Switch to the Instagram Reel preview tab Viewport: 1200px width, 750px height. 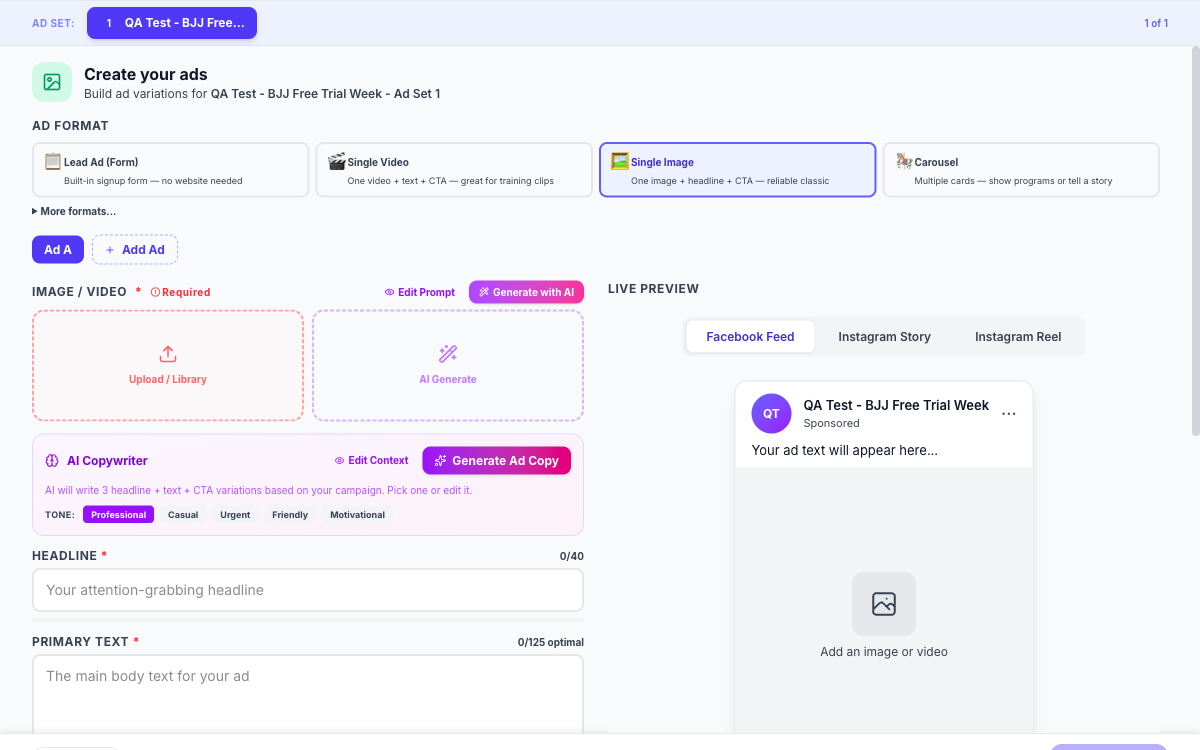[x=1018, y=337]
